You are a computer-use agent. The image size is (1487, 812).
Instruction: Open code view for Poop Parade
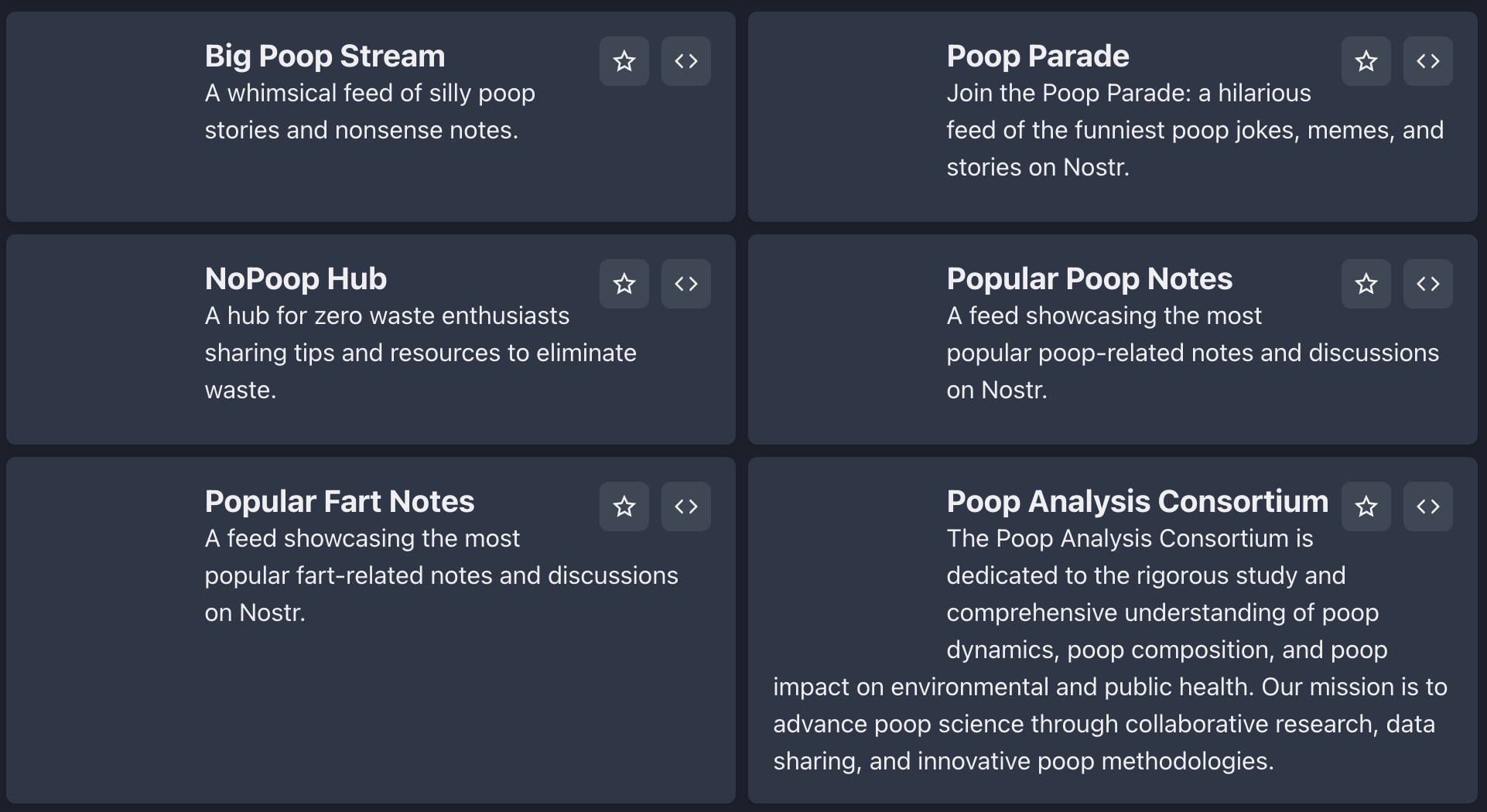pos(1427,61)
